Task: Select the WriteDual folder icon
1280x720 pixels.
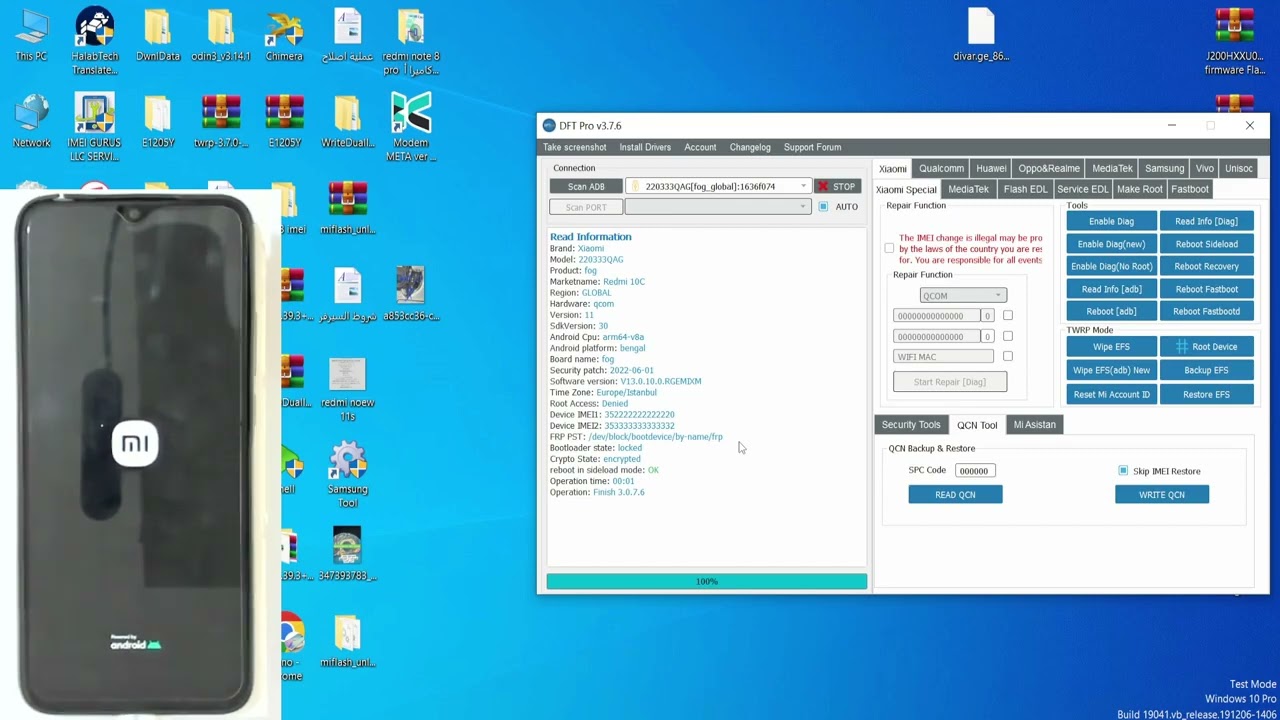Action: 348,121
